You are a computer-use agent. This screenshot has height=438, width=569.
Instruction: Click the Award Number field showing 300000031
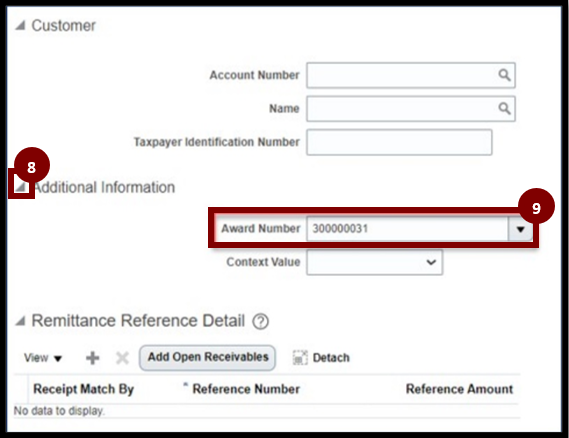click(407, 229)
